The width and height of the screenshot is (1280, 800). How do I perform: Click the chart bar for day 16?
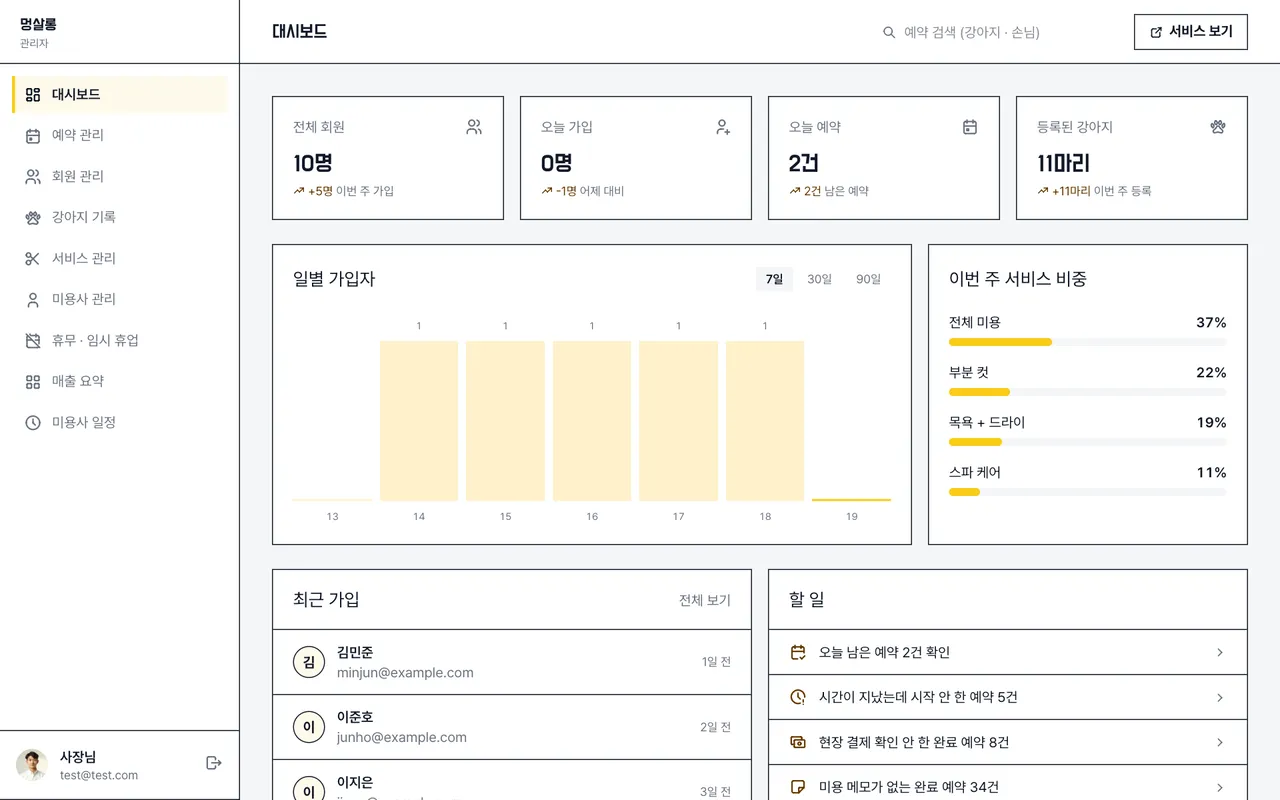[x=592, y=421]
